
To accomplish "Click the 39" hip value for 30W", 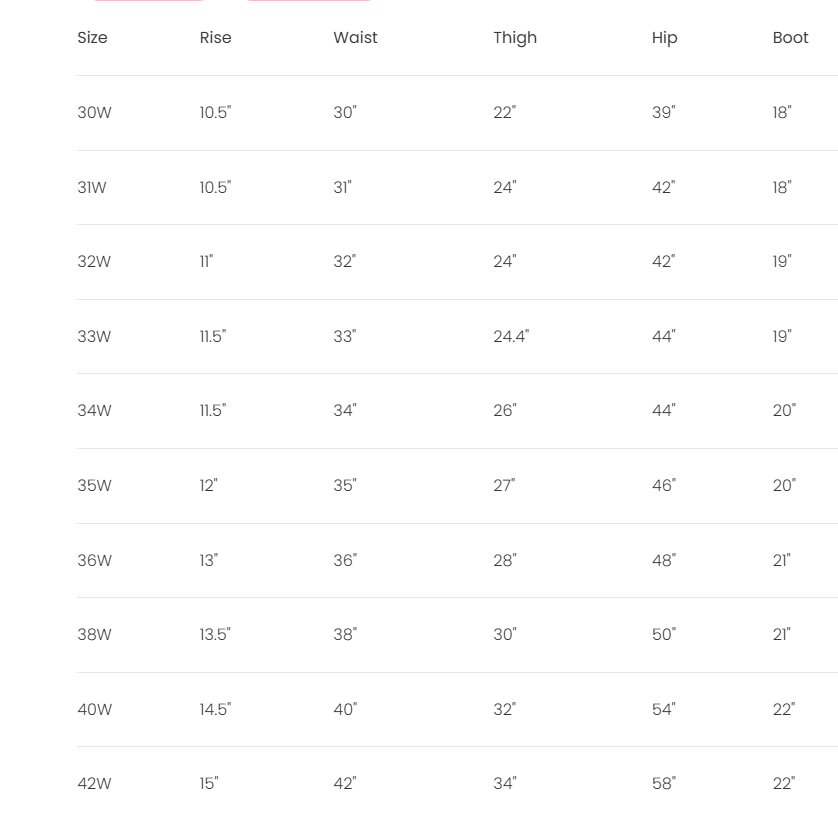I will tap(664, 113).
